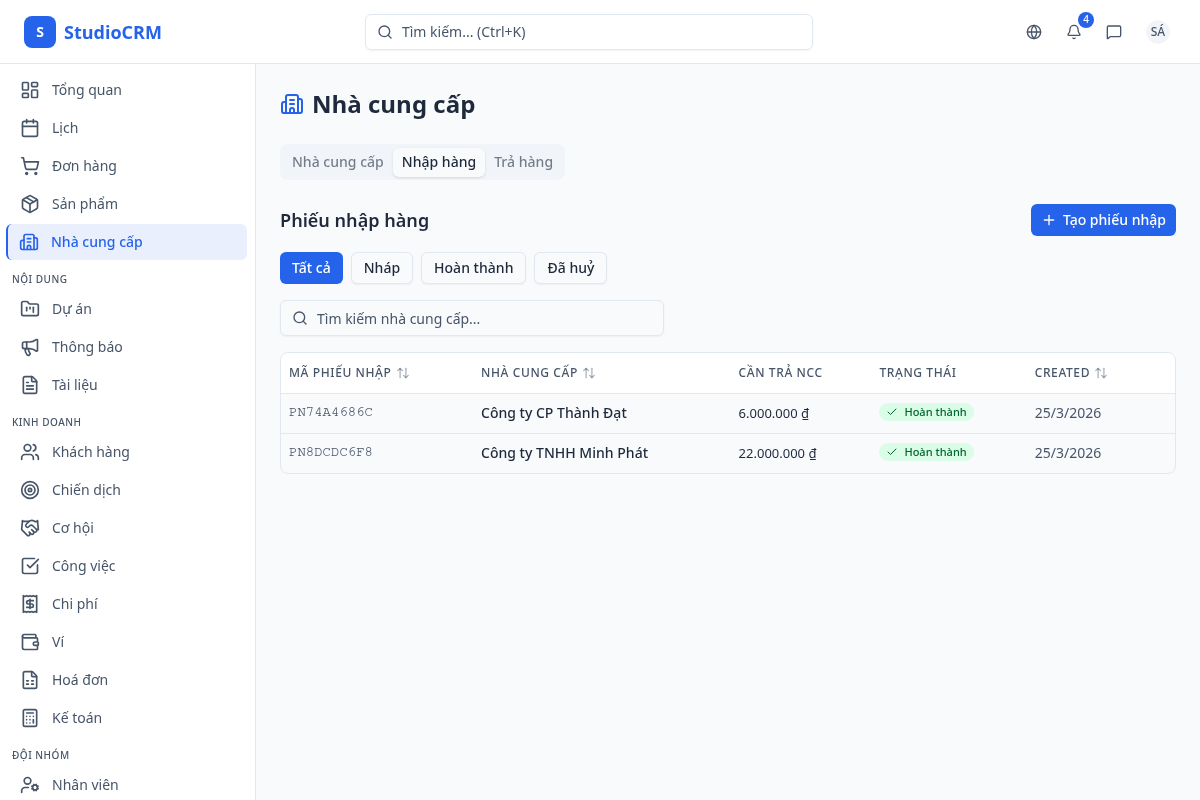Go to Đơn hàng in sidebar

[x=84, y=166]
